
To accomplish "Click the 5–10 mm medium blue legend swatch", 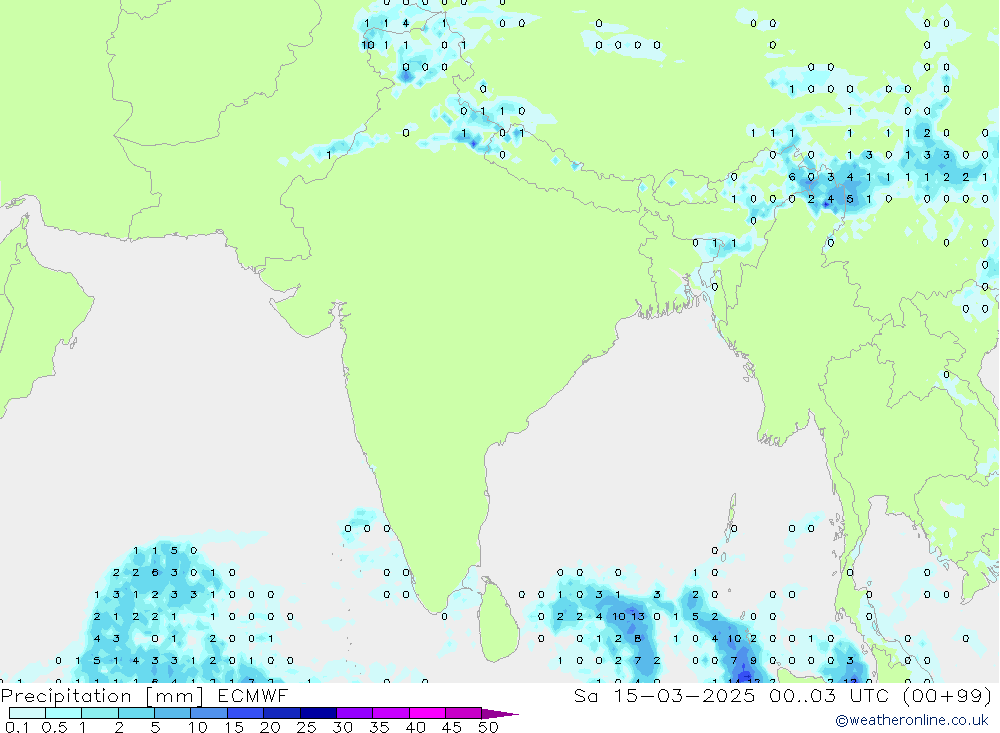I will point(172,713).
